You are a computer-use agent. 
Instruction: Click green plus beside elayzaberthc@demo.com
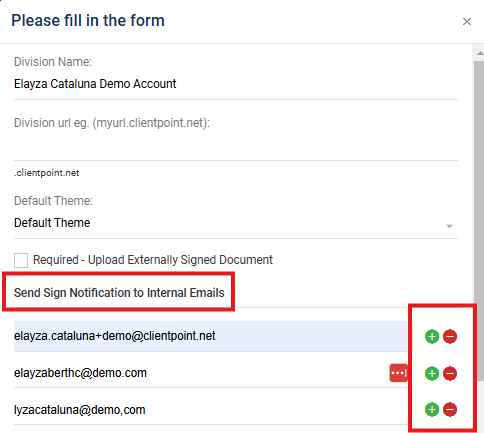point(432,373)
